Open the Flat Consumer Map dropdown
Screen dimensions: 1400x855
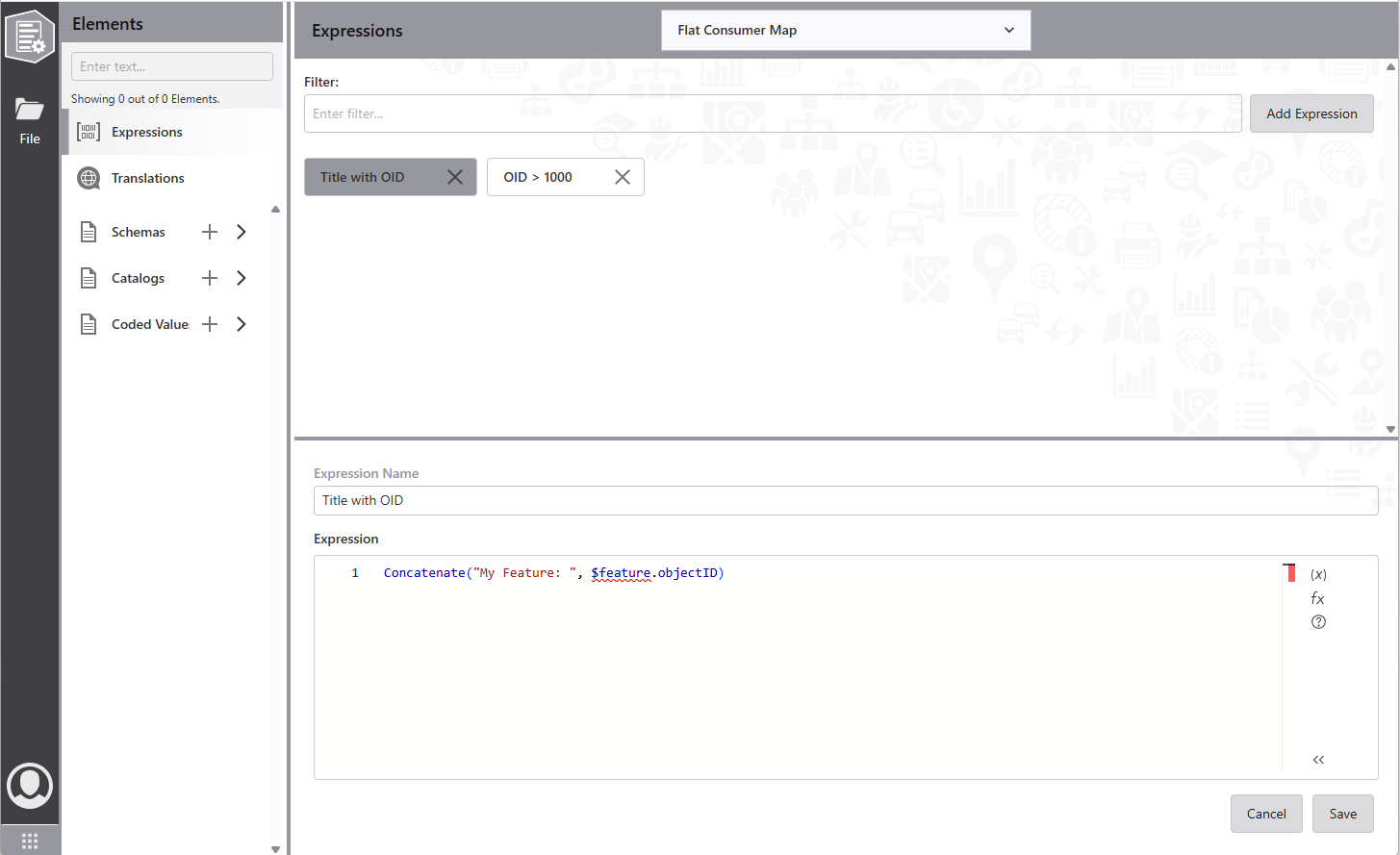(x=845, y=30)
